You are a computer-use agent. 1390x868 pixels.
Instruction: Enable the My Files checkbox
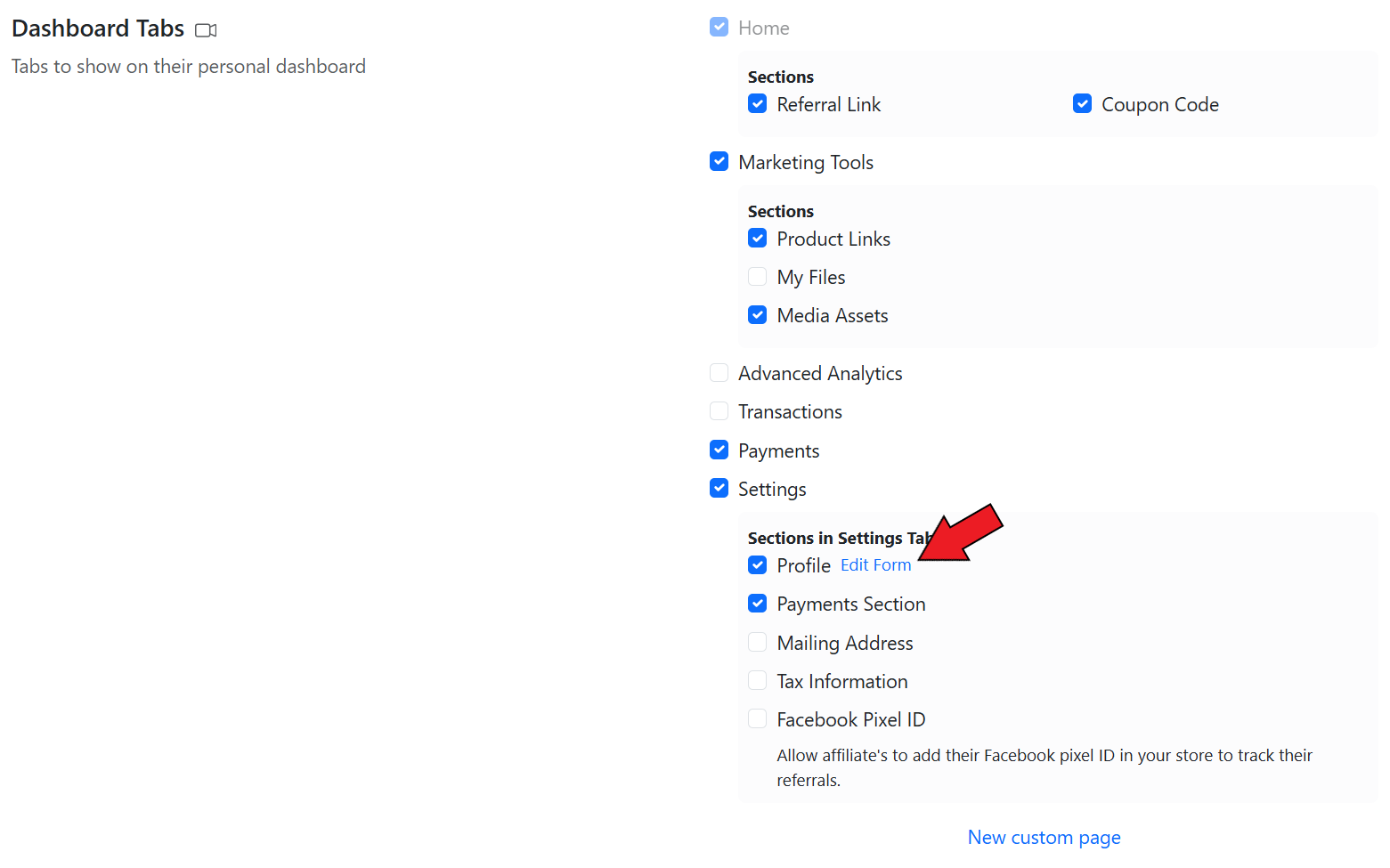[757, 277]
